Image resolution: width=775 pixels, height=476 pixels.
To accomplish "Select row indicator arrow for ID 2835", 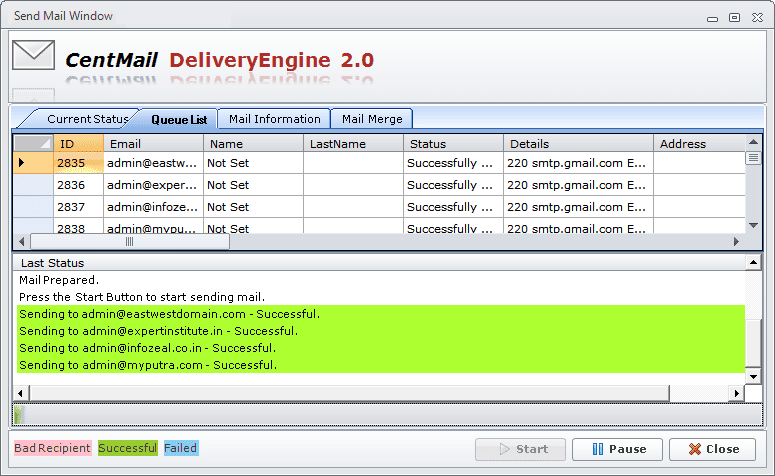I will coord(33,163).
